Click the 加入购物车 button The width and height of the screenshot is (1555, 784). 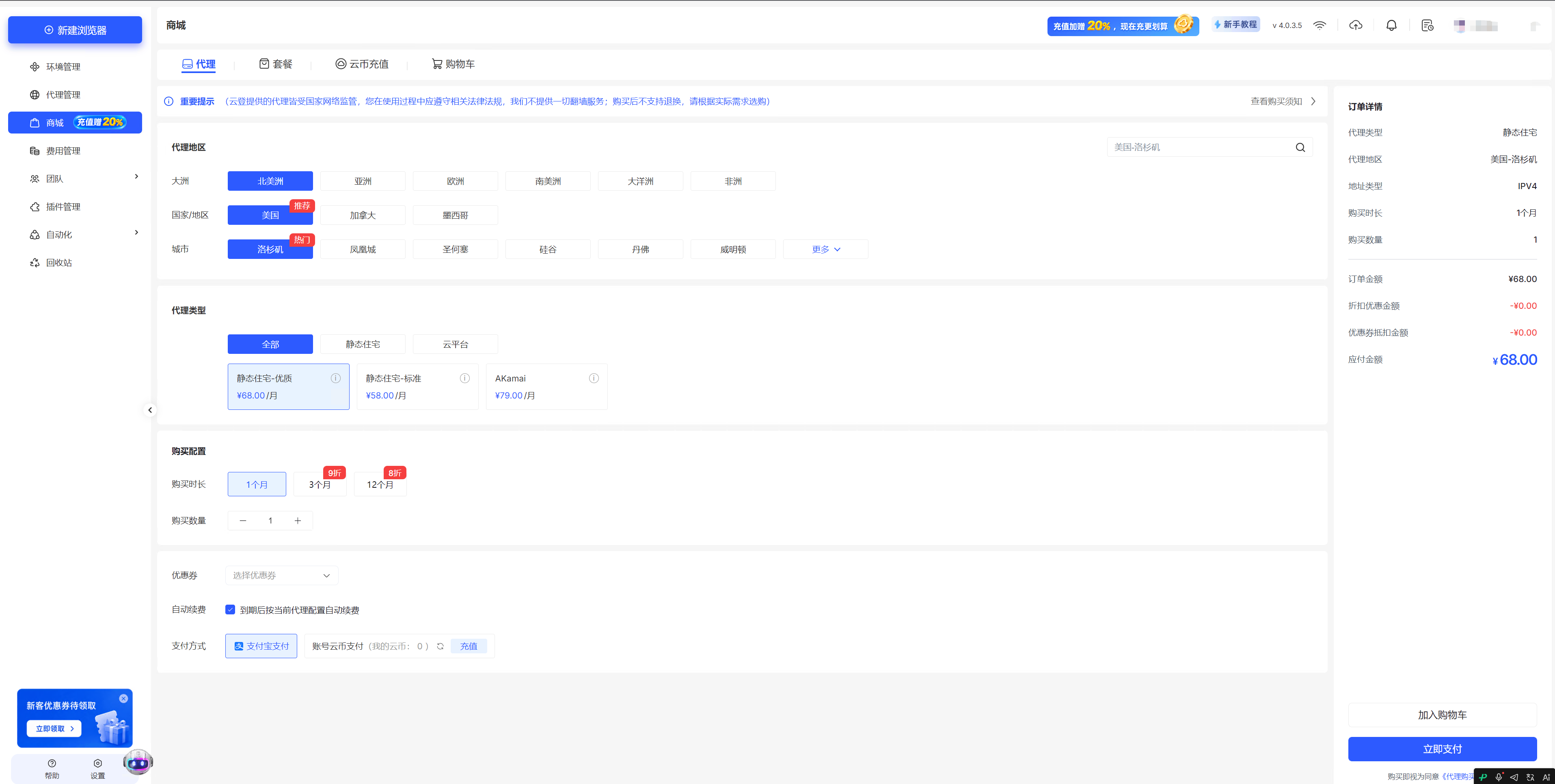point(1442,715)
